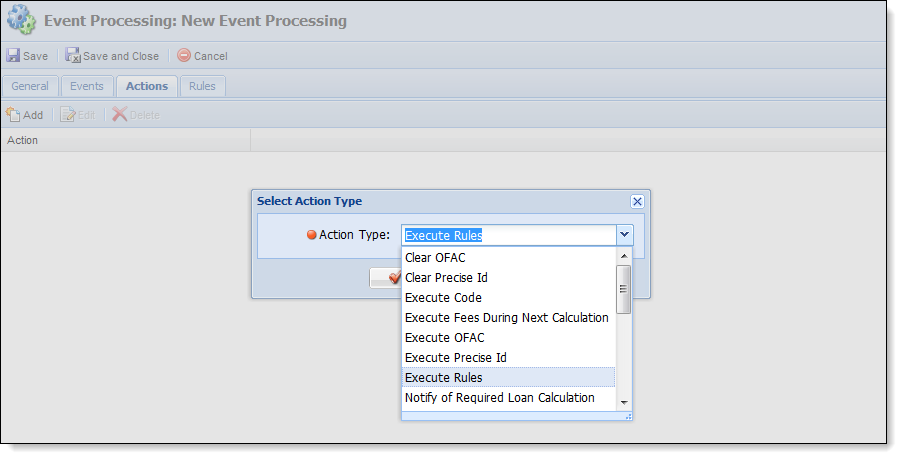This screenshot has width=902, height=459.
Task: Collapse the Action Type dropdown arrow
Action: tap(624, 235)
